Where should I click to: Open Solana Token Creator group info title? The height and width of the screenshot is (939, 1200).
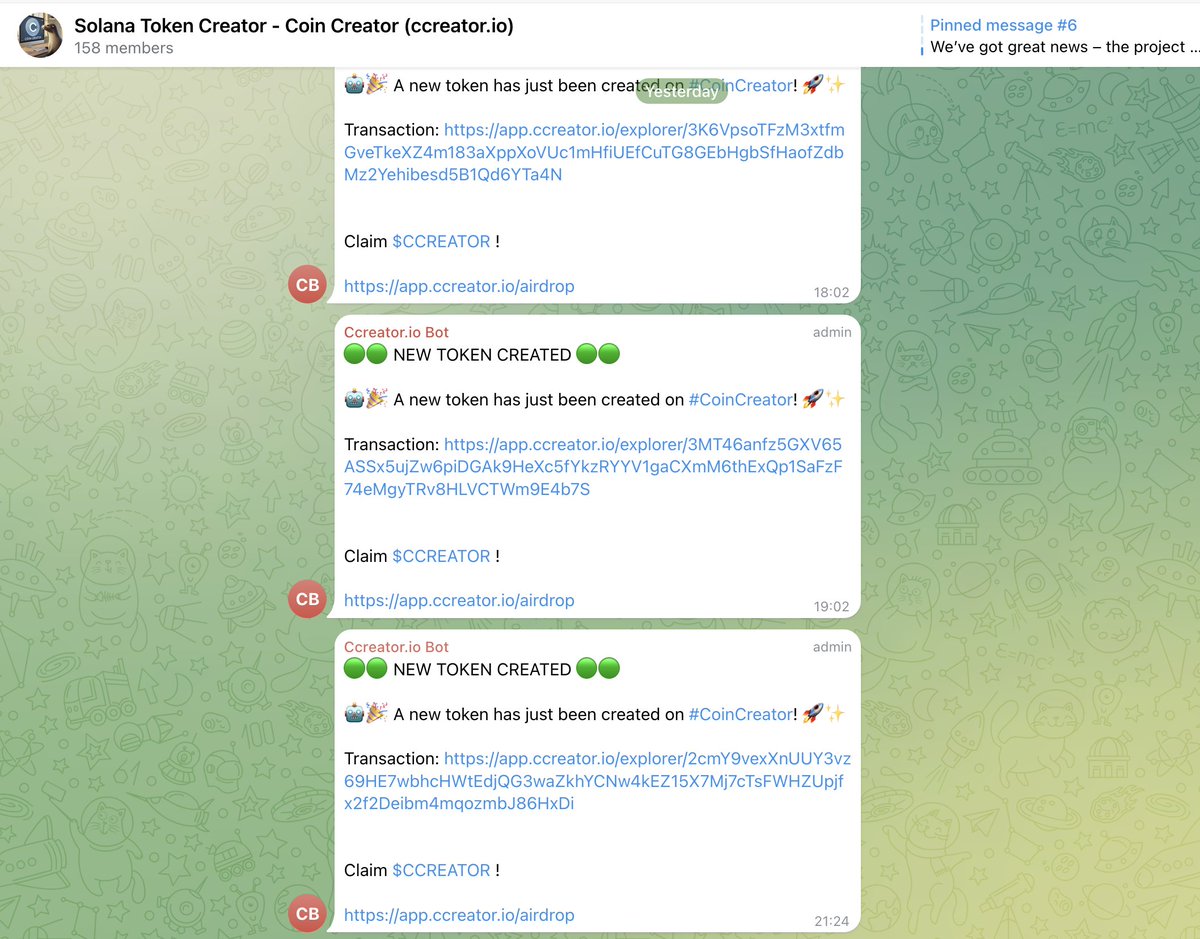click(294, 26)
